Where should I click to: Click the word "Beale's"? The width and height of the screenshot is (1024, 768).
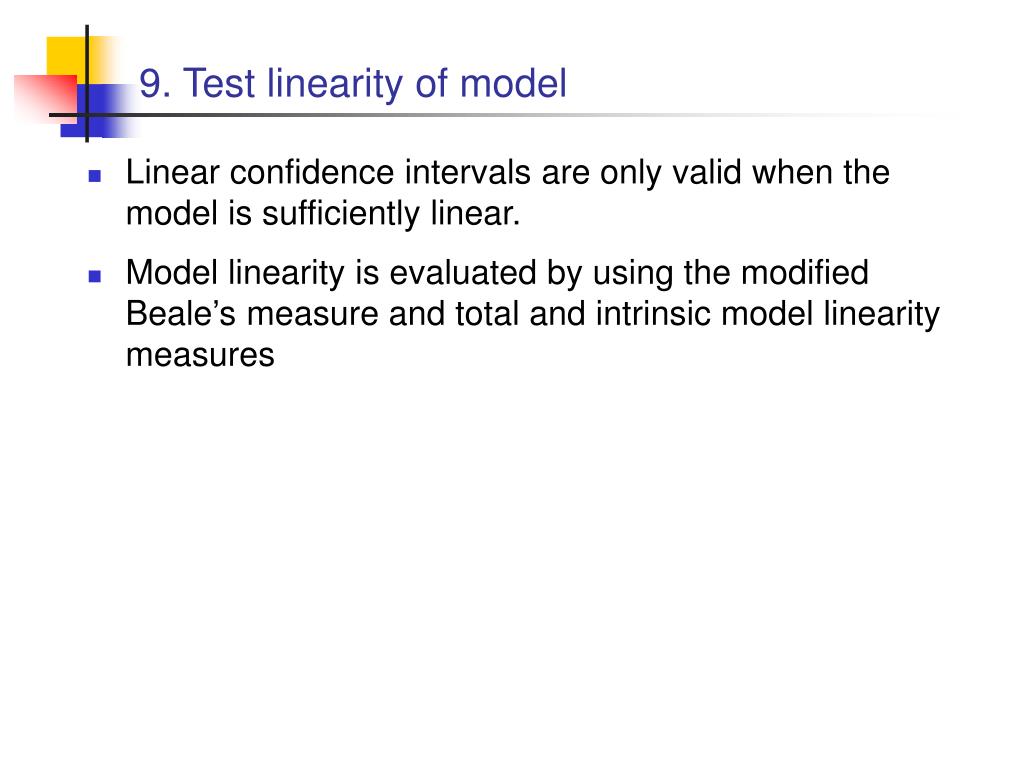click(180, 313)
